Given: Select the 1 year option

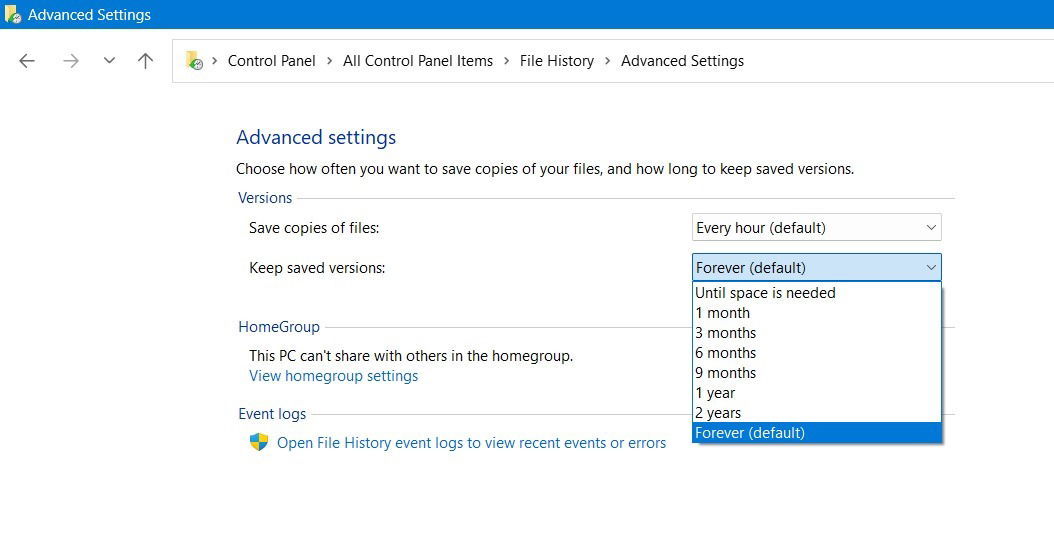Looking at the screenshot, I should (715, 393).
